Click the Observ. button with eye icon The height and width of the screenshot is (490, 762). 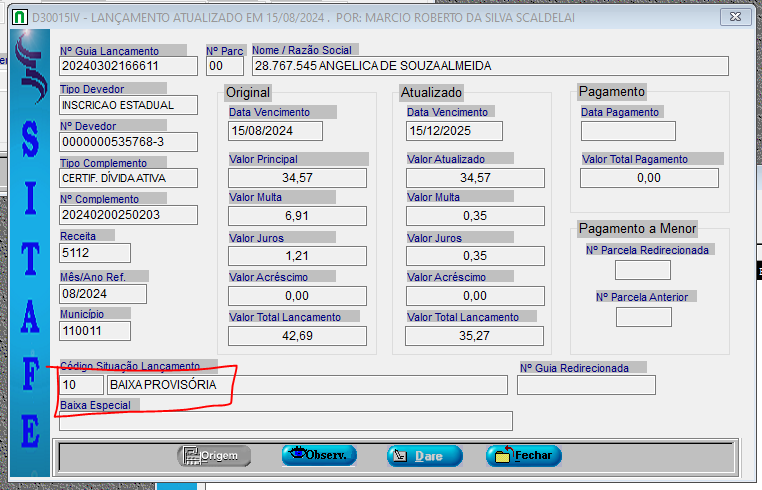[x=319, y=455]
